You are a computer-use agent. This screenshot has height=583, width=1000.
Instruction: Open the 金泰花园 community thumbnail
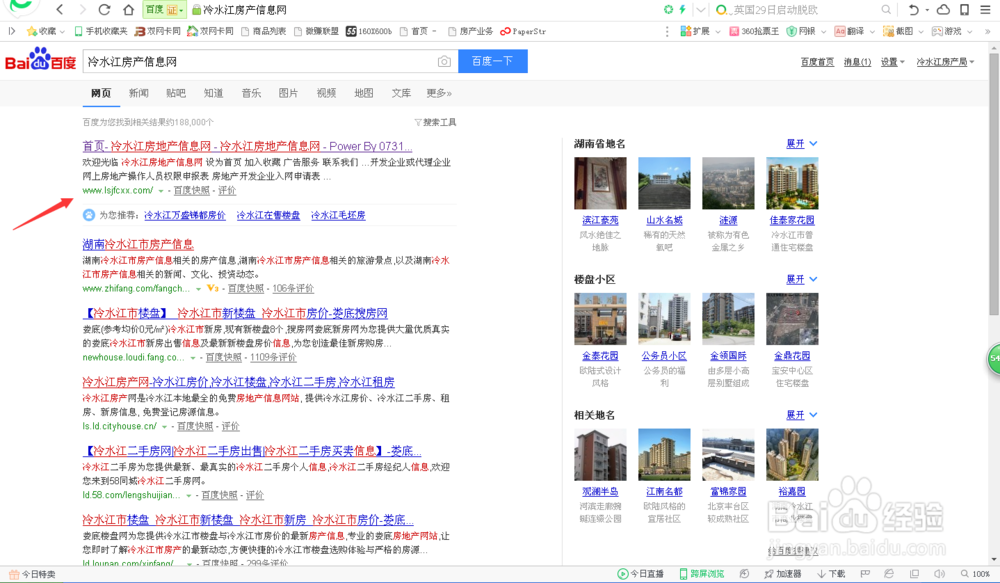[599, 318]
